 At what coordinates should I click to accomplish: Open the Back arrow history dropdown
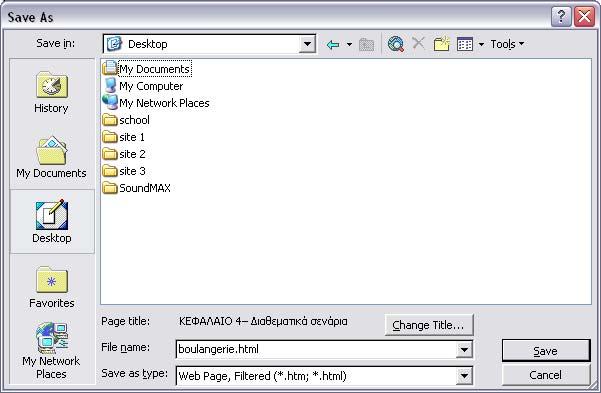(349, 44)
